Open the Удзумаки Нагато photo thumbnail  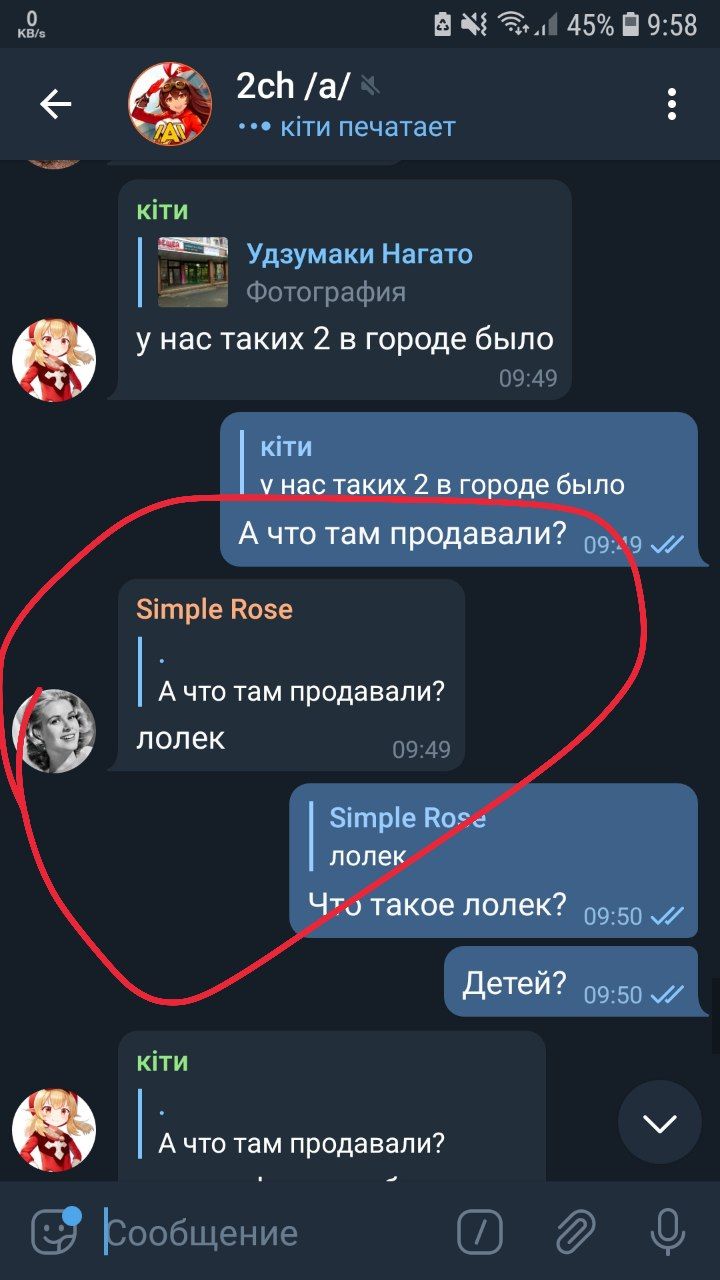click(x=193, y=271)
